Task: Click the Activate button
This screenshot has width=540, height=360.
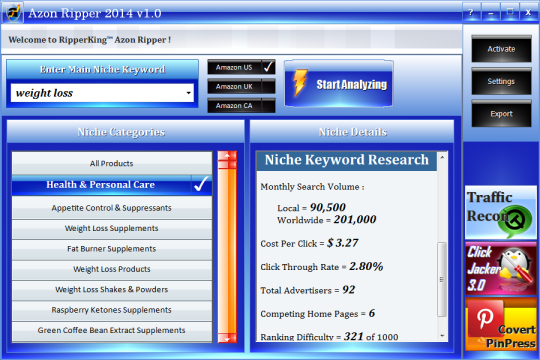Action: pyautogui.click(x=501, y=49)
